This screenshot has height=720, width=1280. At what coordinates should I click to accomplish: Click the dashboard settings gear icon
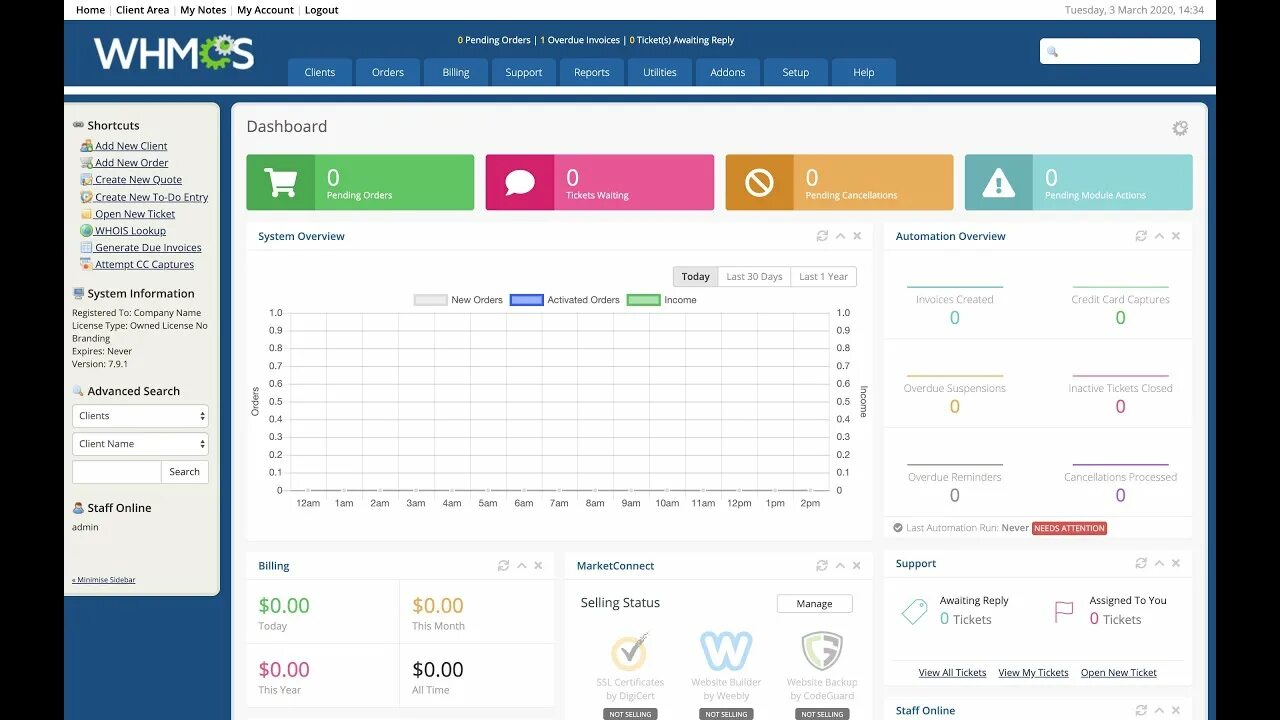tap(1180, 128)
